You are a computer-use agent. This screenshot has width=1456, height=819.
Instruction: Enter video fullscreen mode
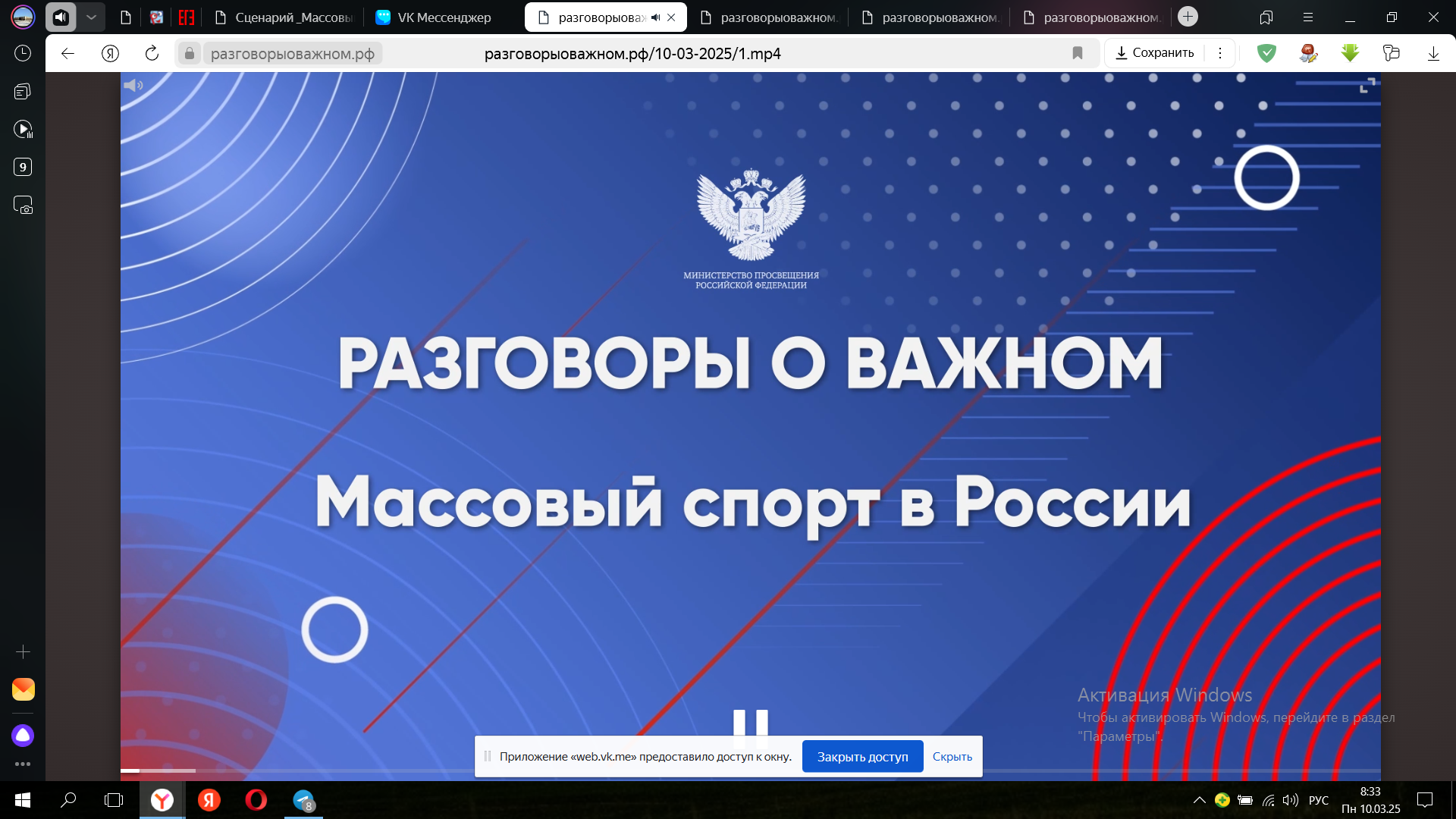[1367, 86]
